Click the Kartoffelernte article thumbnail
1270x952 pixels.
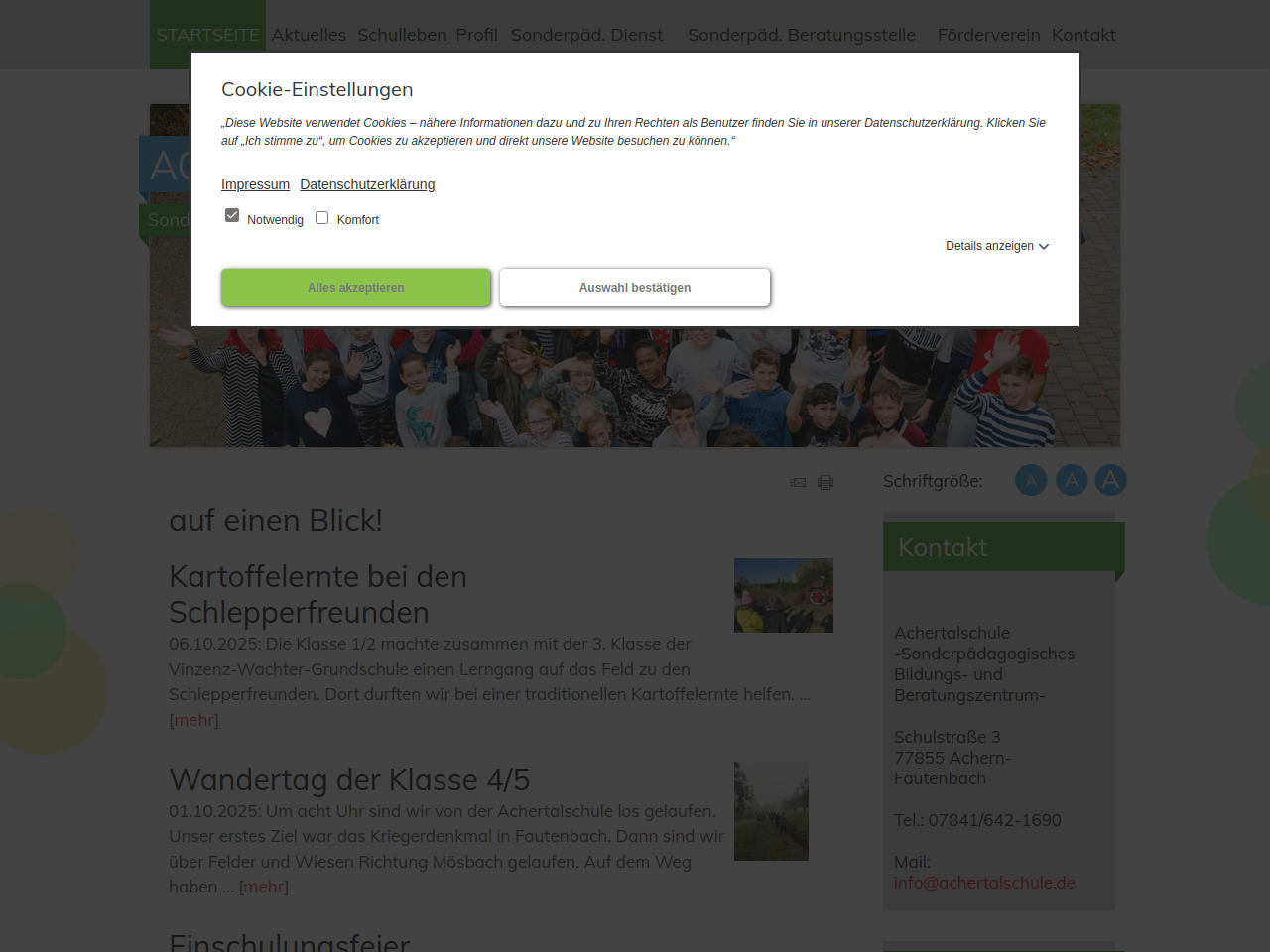783,595
